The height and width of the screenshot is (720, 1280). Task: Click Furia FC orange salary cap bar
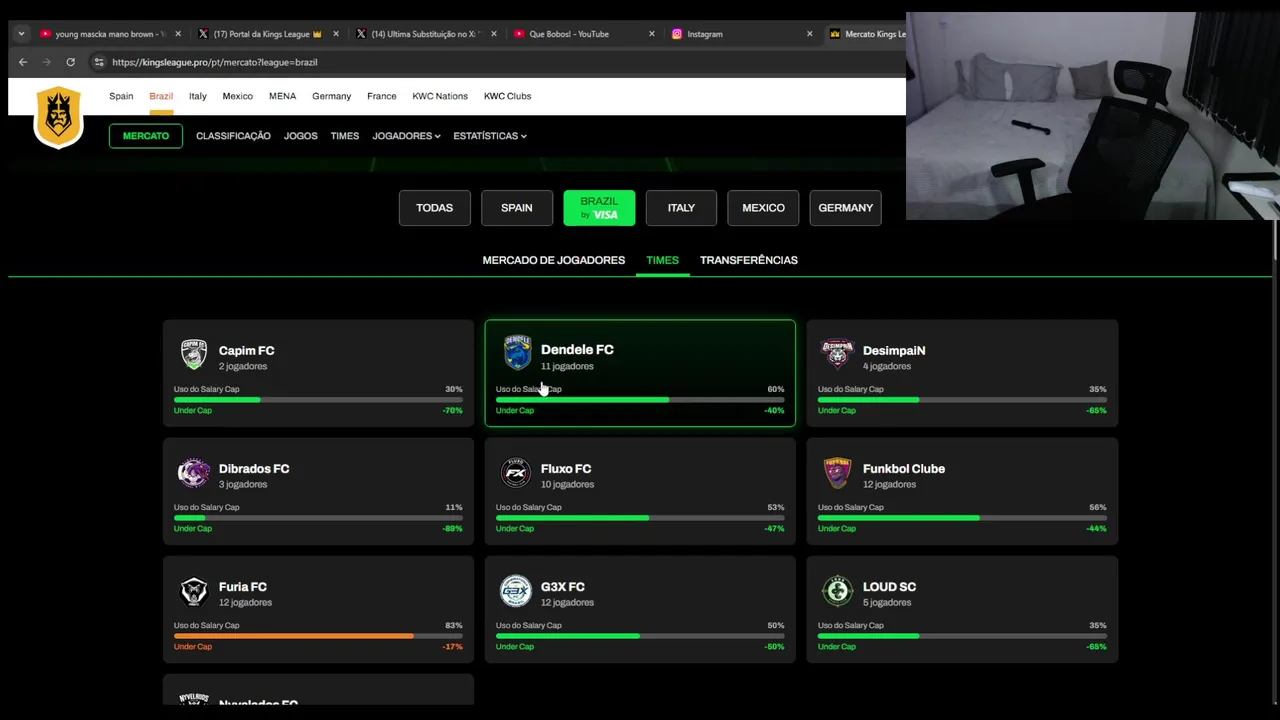click(318, 636)
